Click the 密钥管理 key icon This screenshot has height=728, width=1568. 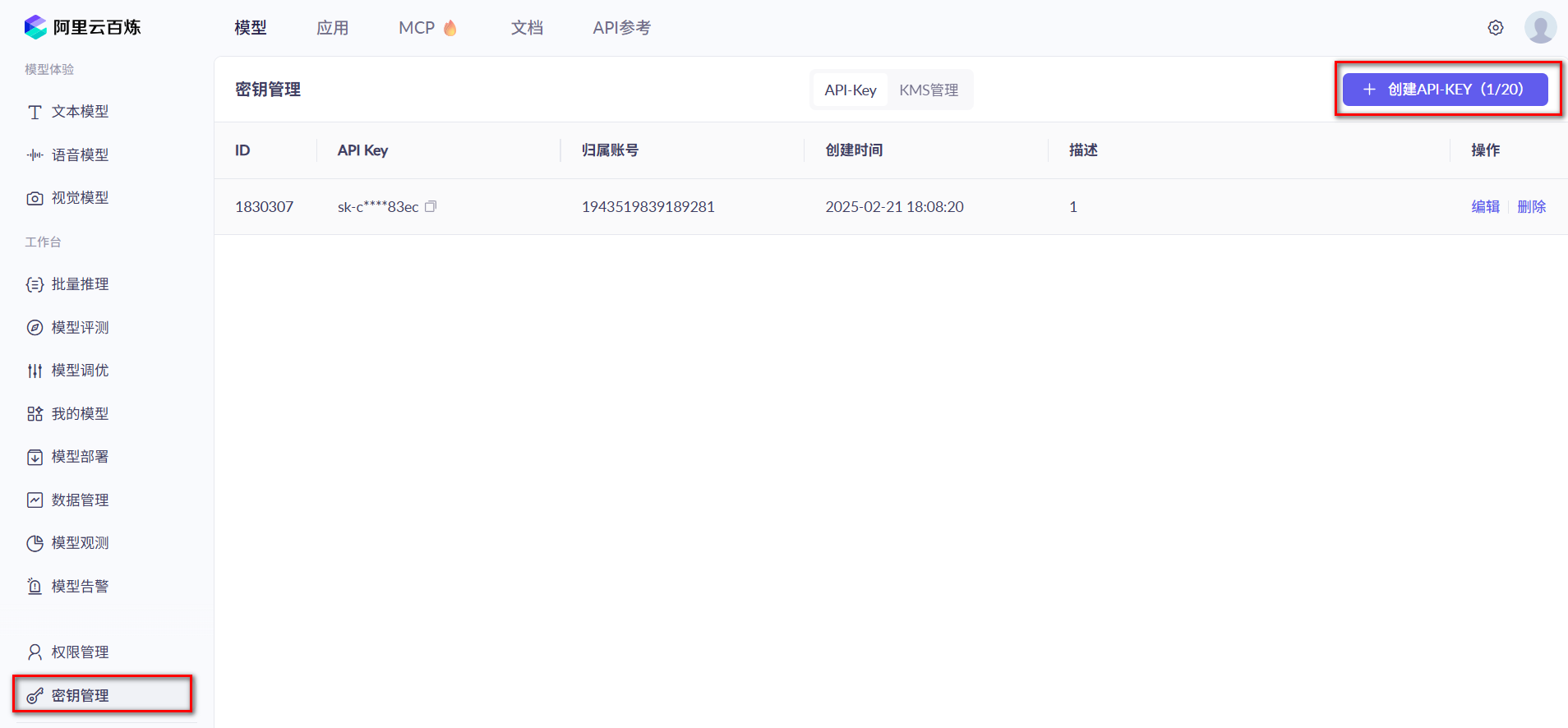point(35,696)
